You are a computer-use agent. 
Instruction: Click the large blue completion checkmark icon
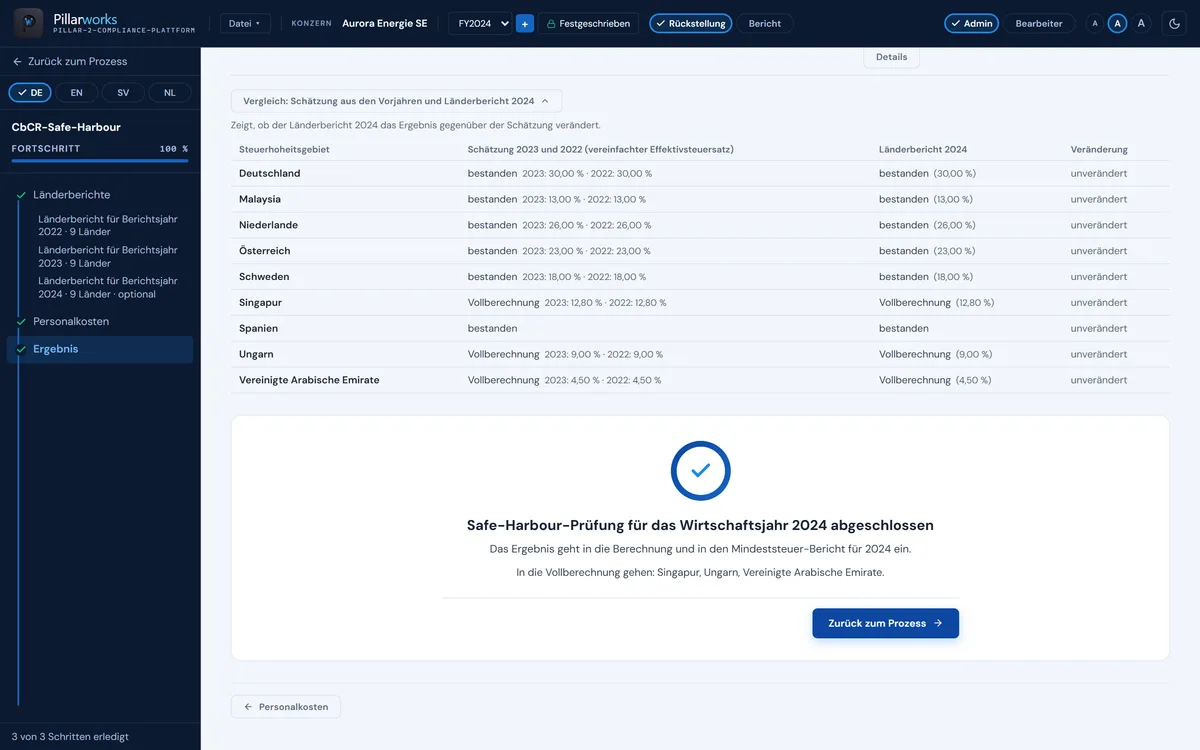(x=700, y=471)
